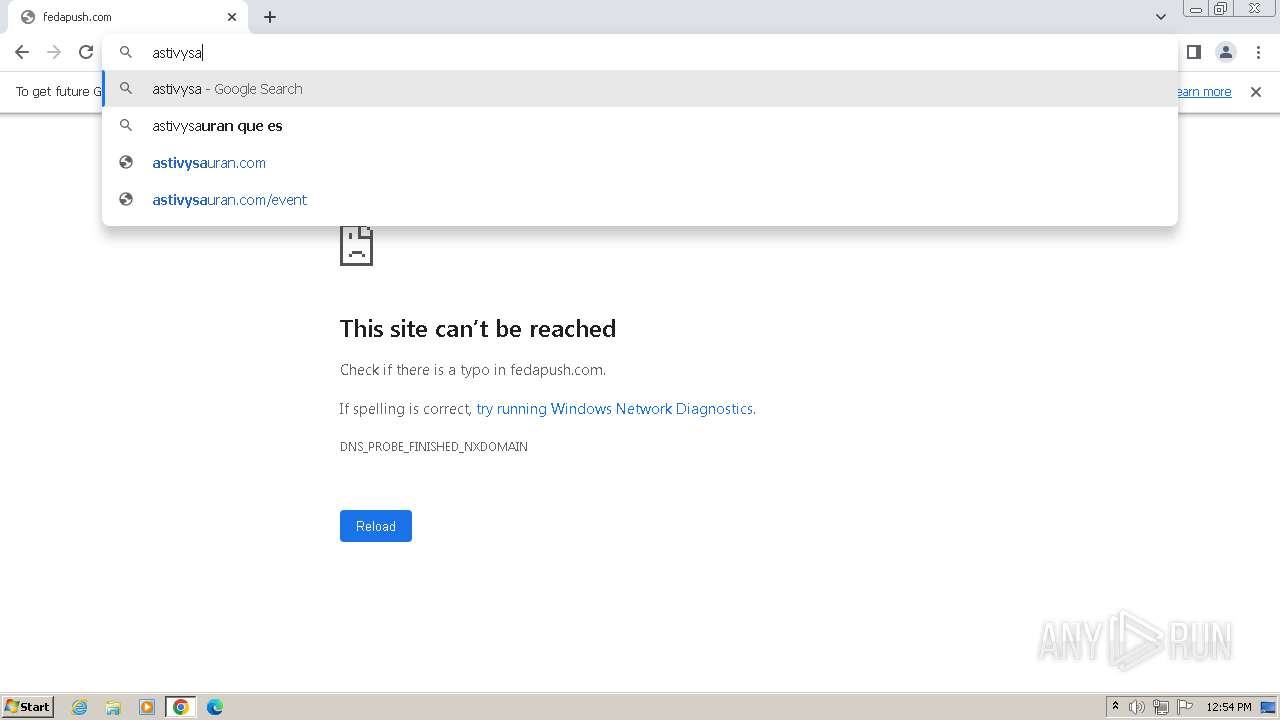Click the try running Windows Network Diagnostics link

(x=615, y=409)
